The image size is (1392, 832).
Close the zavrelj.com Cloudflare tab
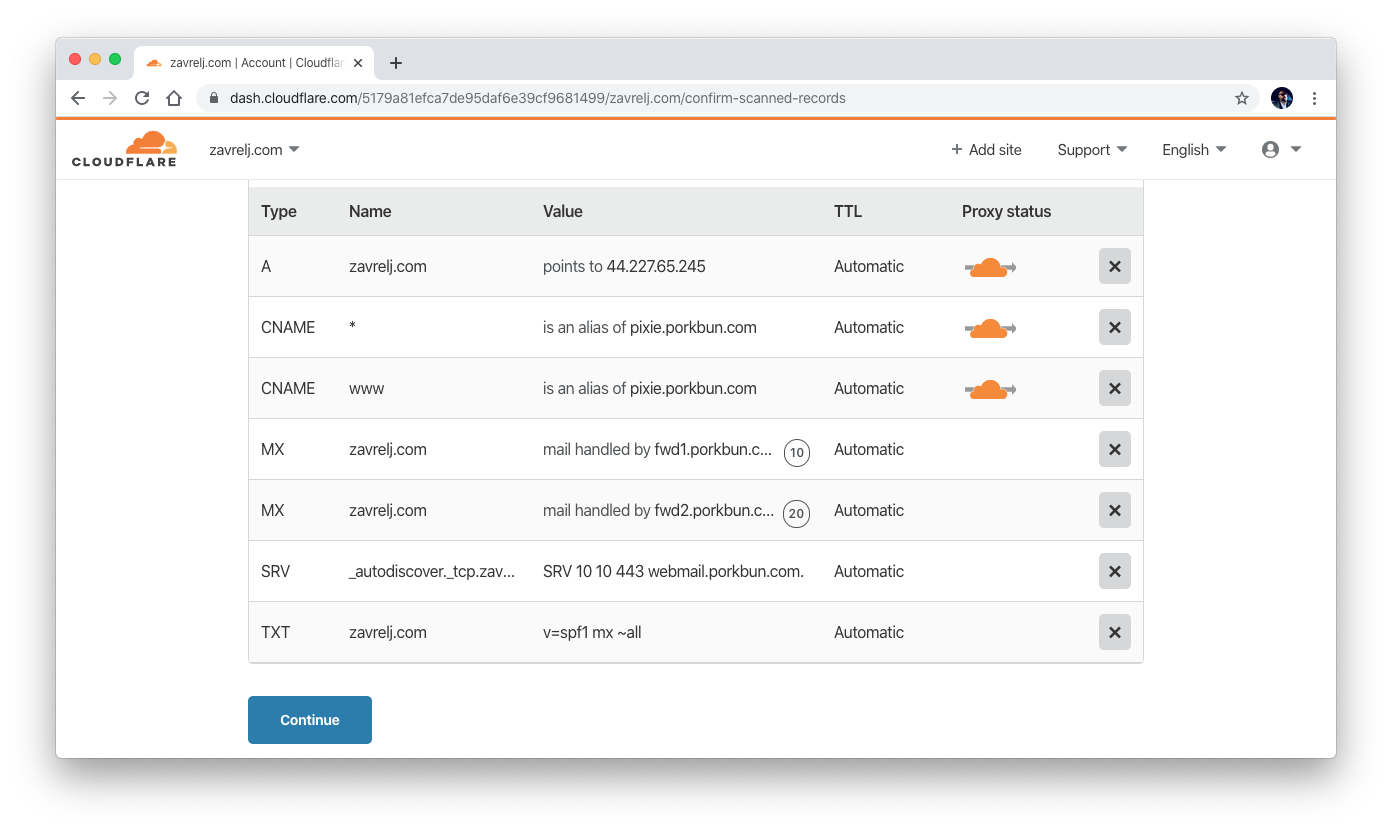(358, 63)
